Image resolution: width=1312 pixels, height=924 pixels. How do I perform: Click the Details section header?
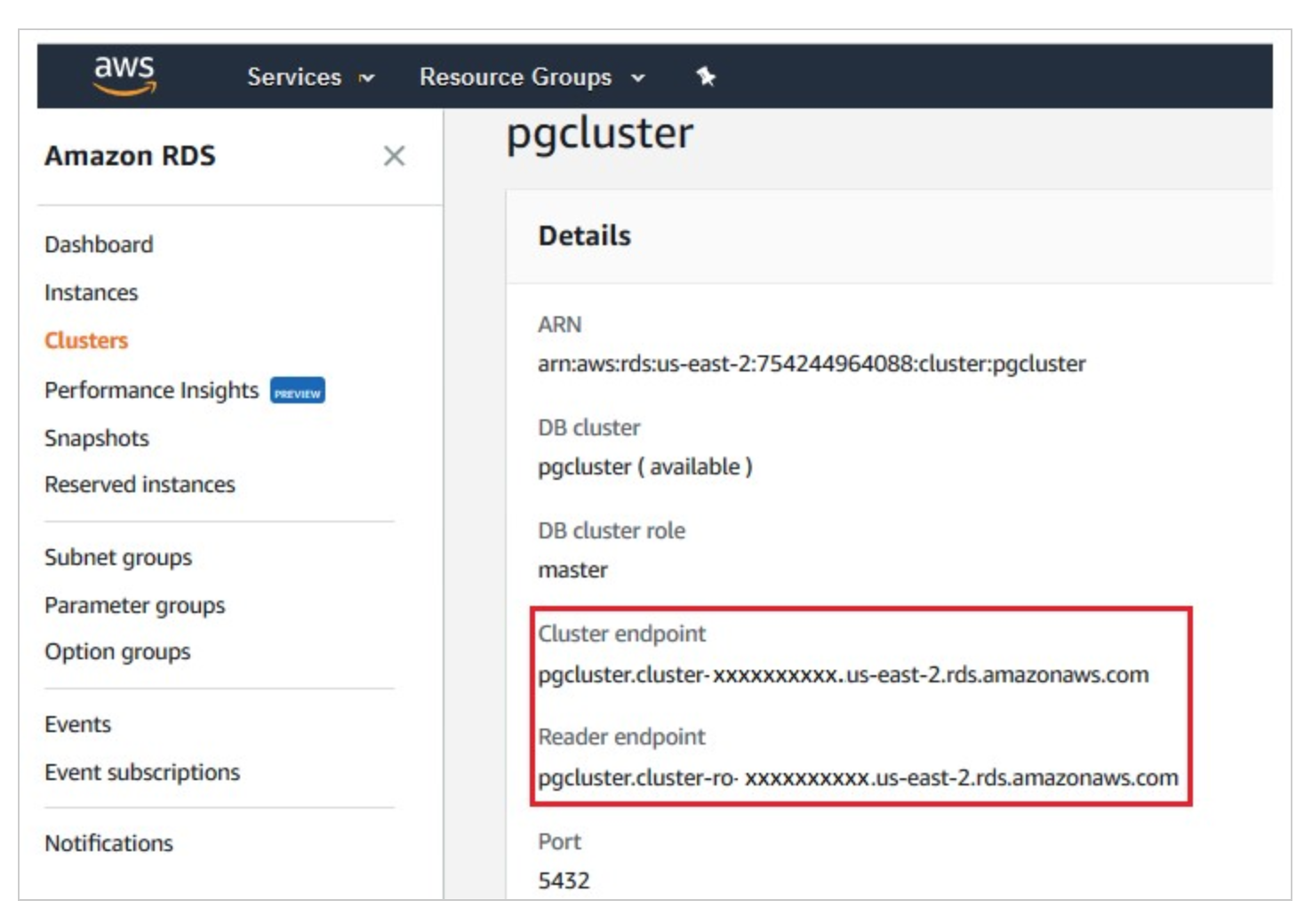click(585, 235)
